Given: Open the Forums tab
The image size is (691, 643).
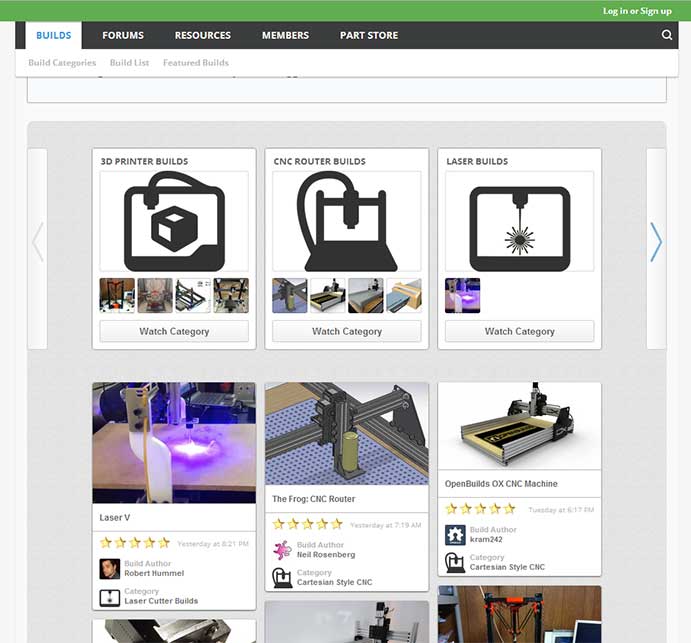Looking at the screenshot, I should click(x=123, y=36).
